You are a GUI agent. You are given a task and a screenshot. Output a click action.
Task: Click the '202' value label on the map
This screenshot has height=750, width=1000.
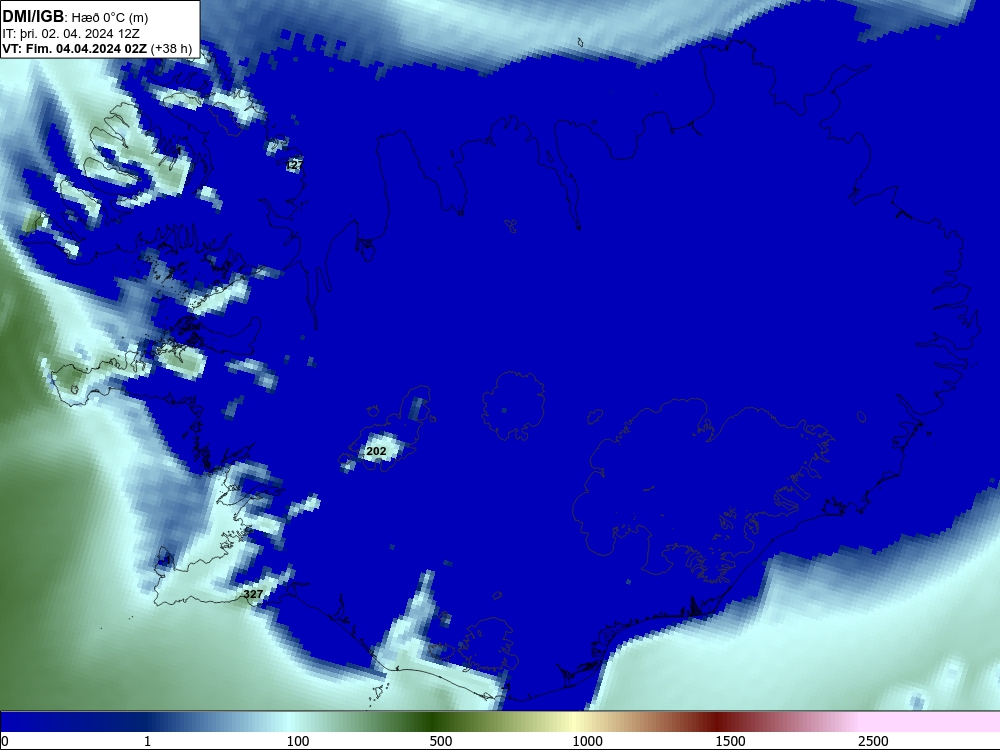(376, 452)
